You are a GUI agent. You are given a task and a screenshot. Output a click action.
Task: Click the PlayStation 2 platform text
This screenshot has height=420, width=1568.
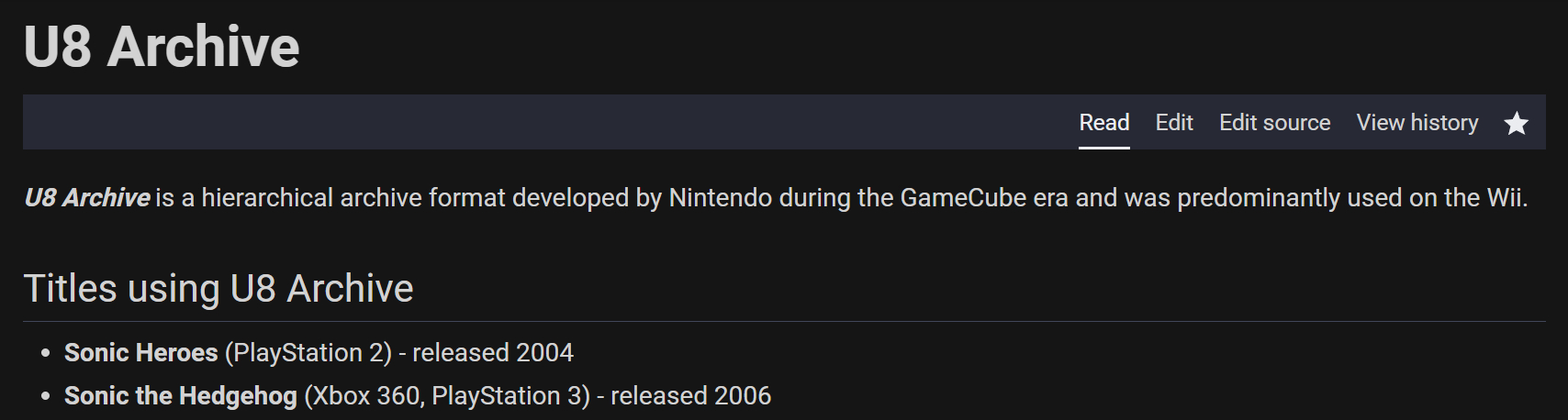[x=308, y=353]
